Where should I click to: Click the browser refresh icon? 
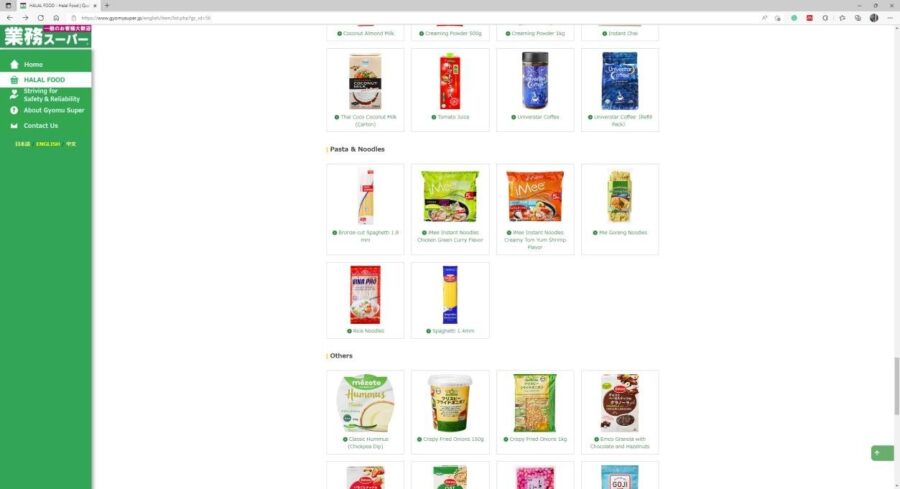pyautogui.click(x=41, y=18)
